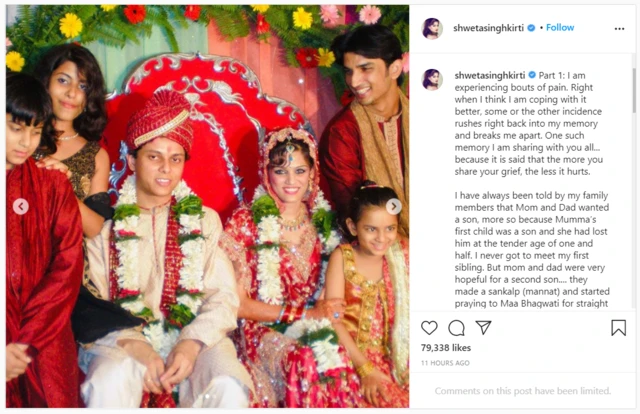View the 79,338 likes list
The image size is (640, 414).
click(446, 348)
